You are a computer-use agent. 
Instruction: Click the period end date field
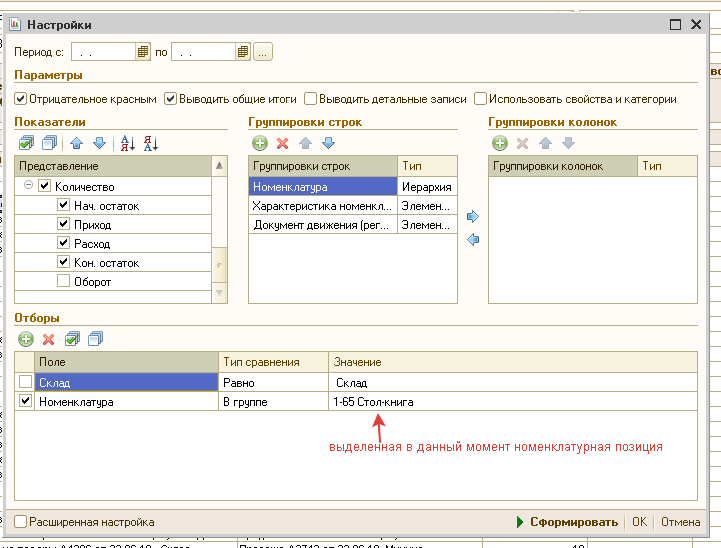[205, 51]
